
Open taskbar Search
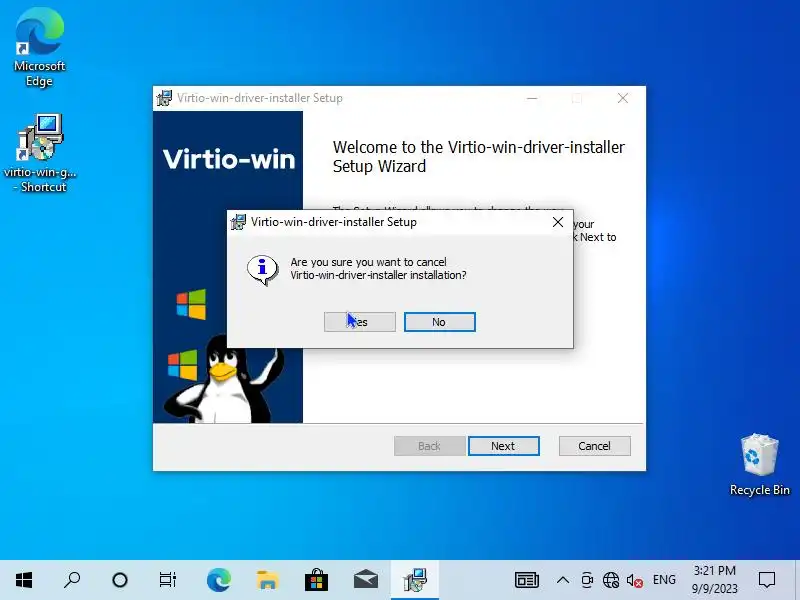(x=72, y=580)
